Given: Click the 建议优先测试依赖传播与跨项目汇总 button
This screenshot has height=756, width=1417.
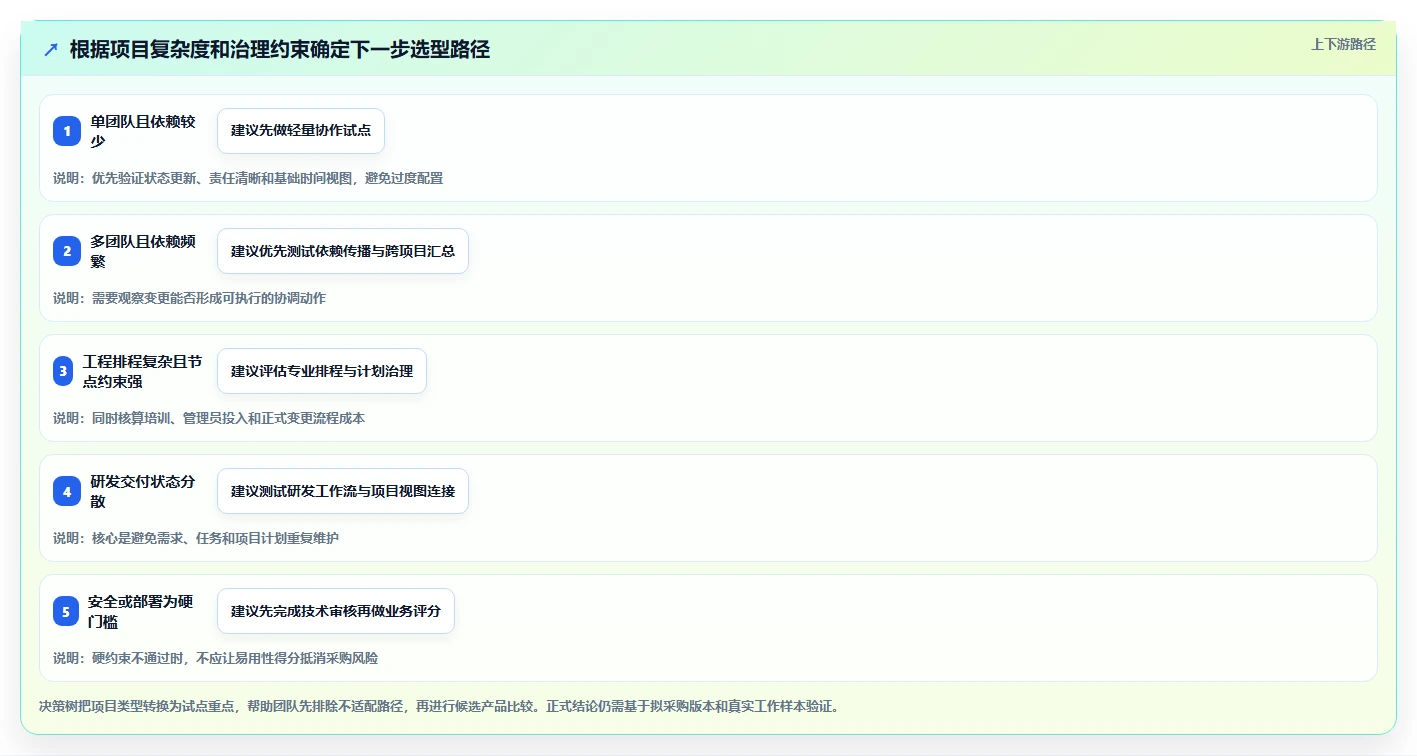Looking at the screenshot, I should pyautogui.click(x=343, y=251).
